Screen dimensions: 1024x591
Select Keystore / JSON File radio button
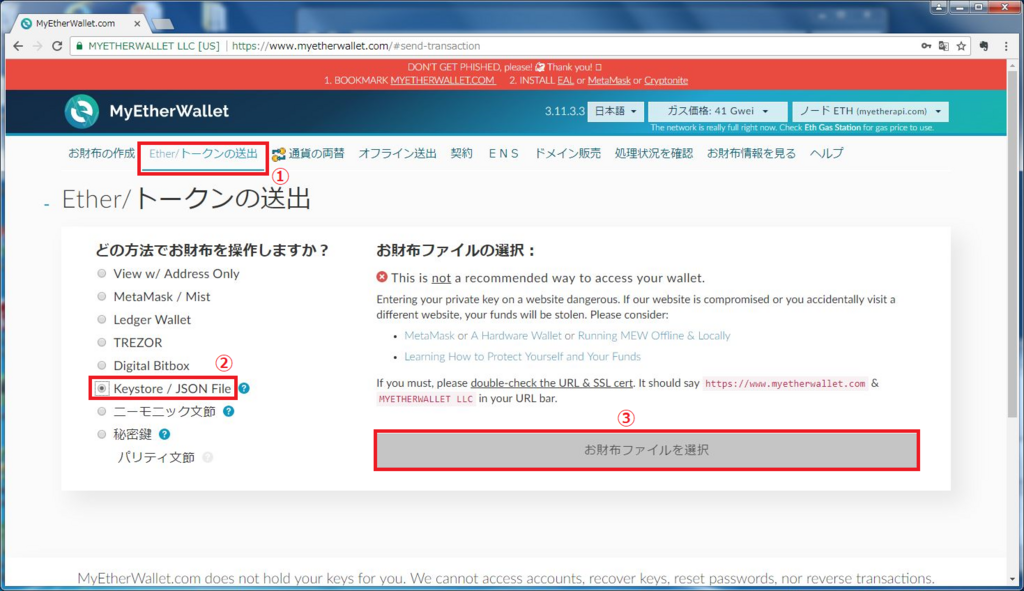click(x=102, y=389)
